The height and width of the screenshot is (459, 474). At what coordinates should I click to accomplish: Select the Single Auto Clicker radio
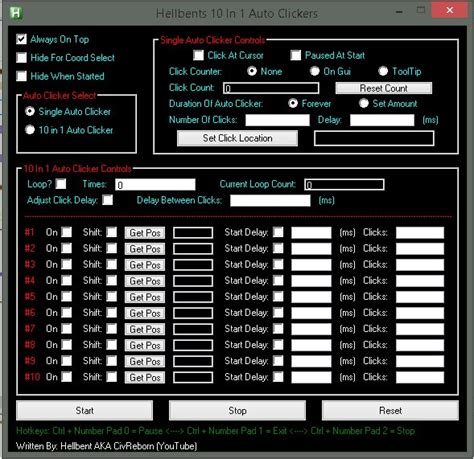pos(30,111)
